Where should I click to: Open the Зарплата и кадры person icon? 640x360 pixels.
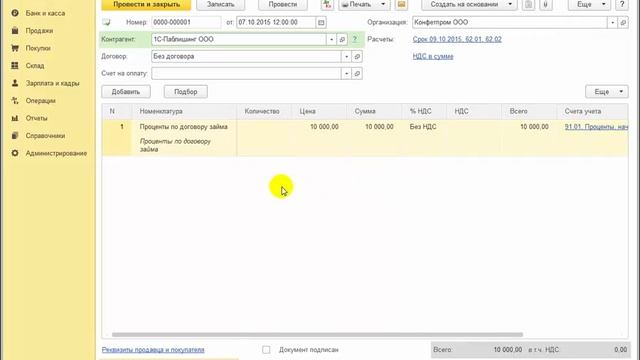pyautogui.click(x=15, y=83)
